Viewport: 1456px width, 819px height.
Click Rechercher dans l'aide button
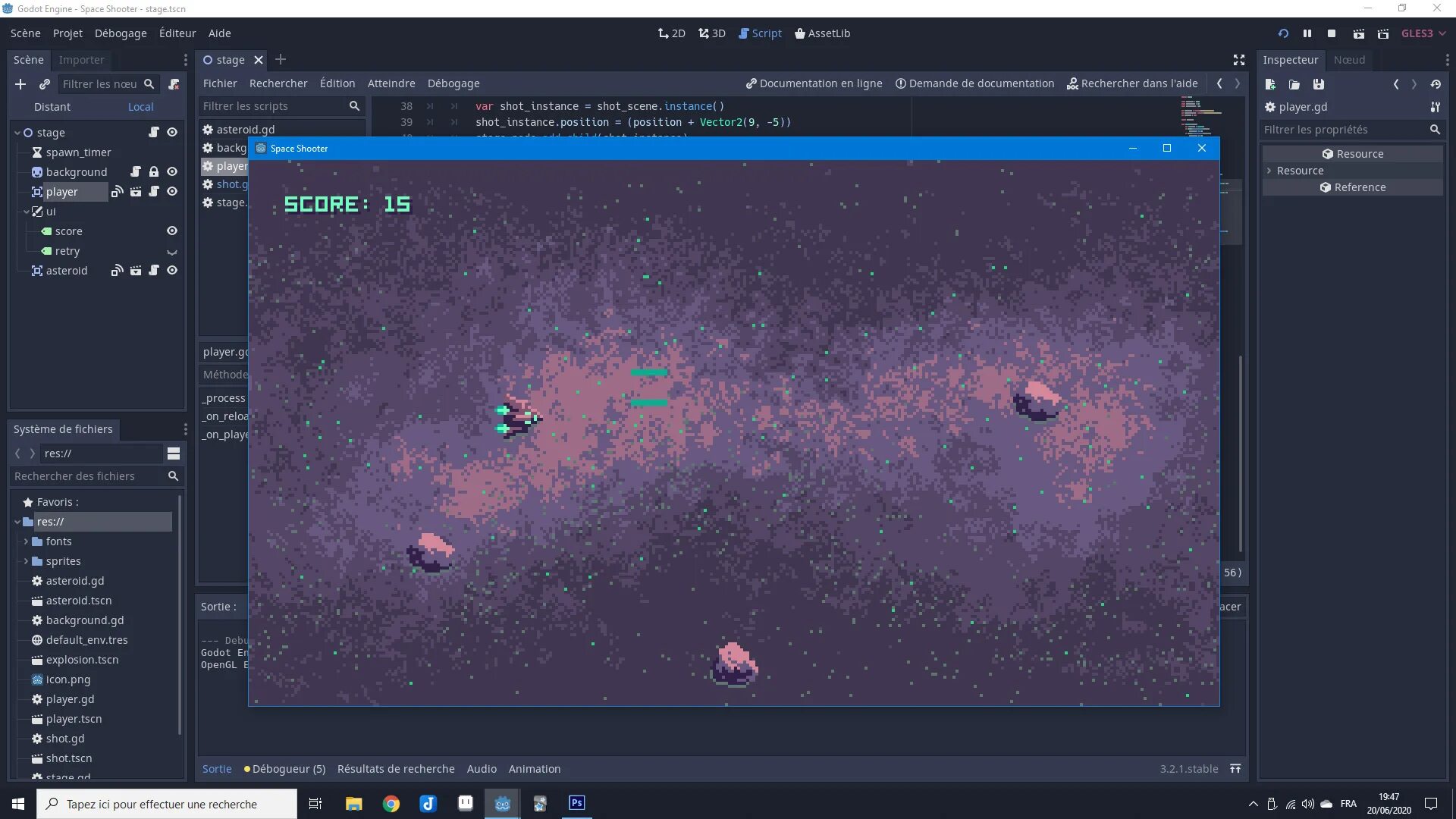tap(1132, 83)
